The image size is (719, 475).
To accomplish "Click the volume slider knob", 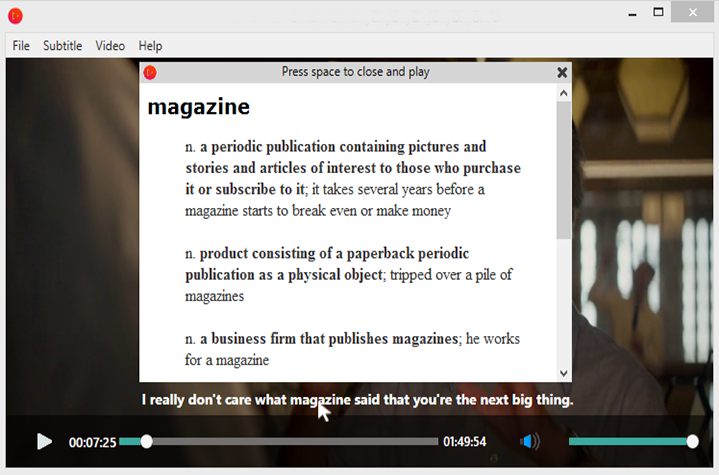I will pyautogui.click(x=692, y=441).
